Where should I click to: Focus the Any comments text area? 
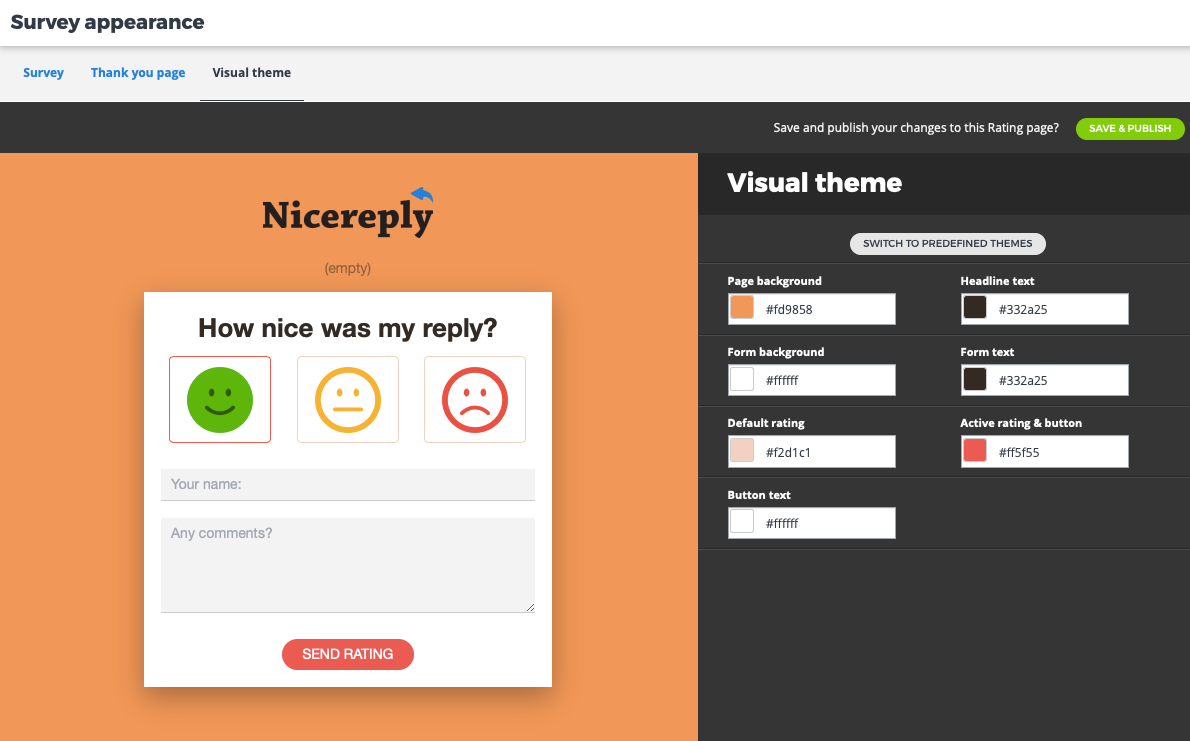tap(348, 565)
